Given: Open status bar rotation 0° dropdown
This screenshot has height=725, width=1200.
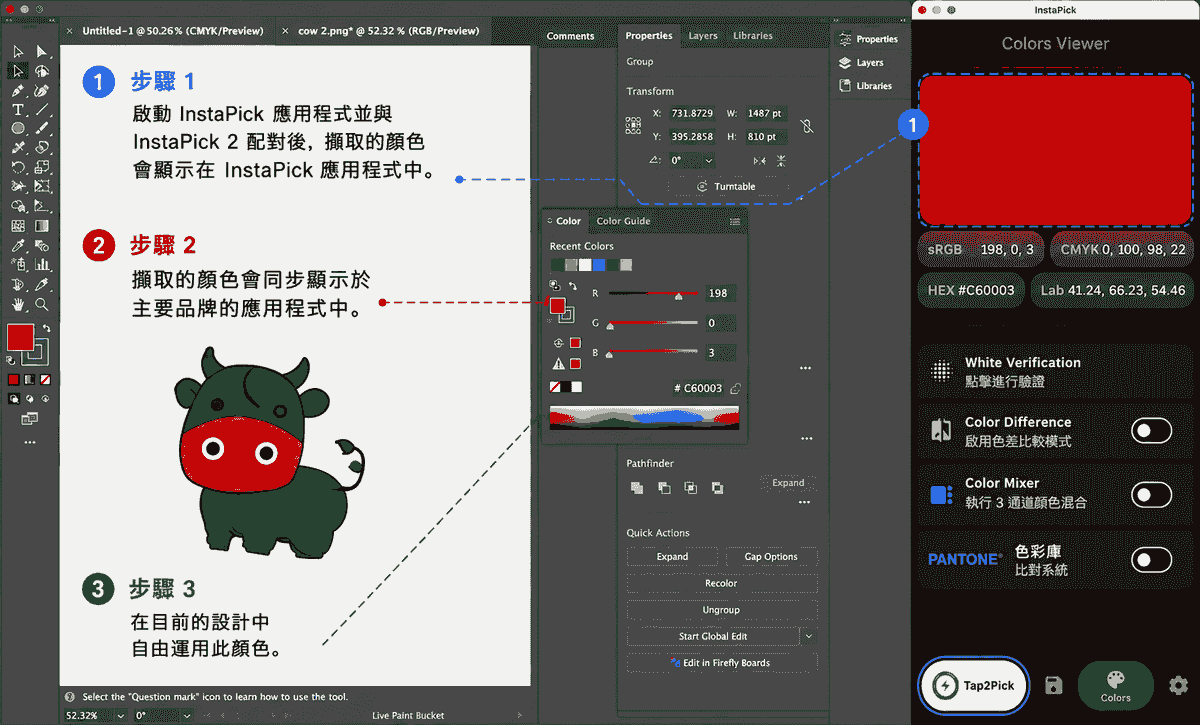Looking at the screenshot, I should pyautogui.click(x=186, y=715).
